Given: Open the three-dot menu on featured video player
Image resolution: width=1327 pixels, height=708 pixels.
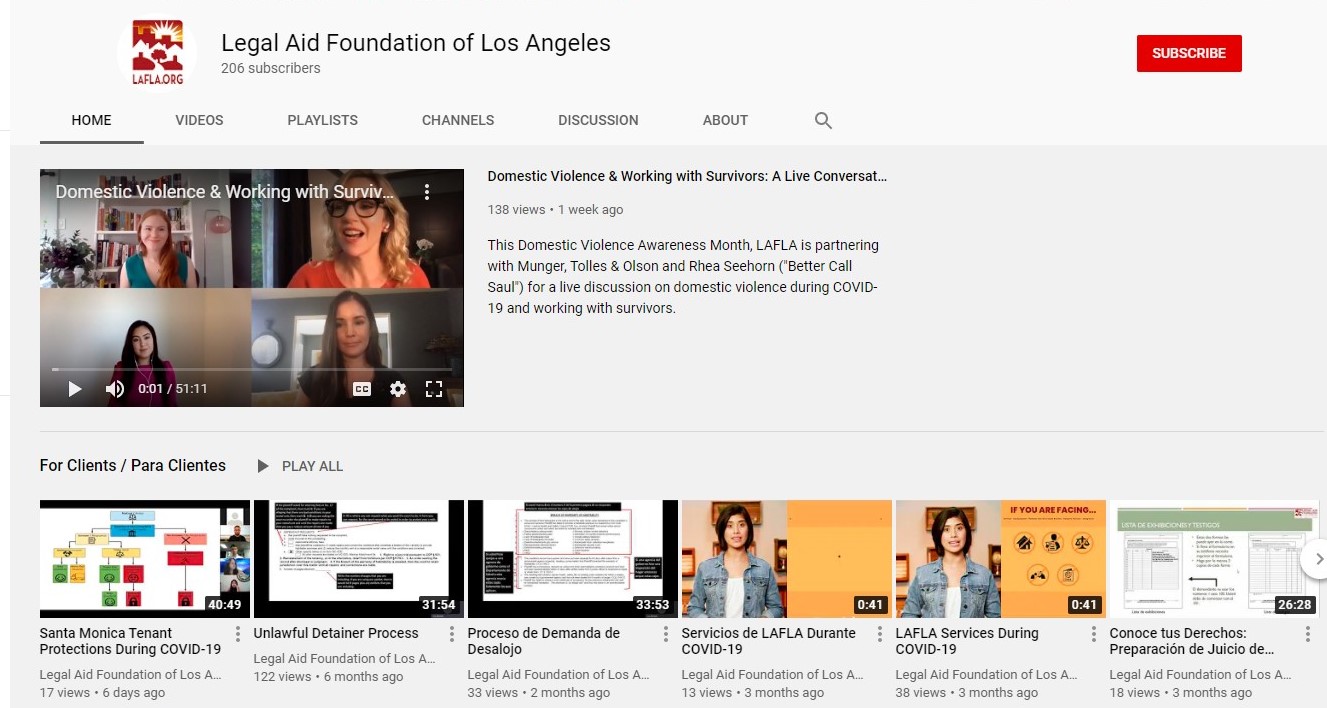Looking at the screenshot, I should pyautogui.click(x=427, y=191).
